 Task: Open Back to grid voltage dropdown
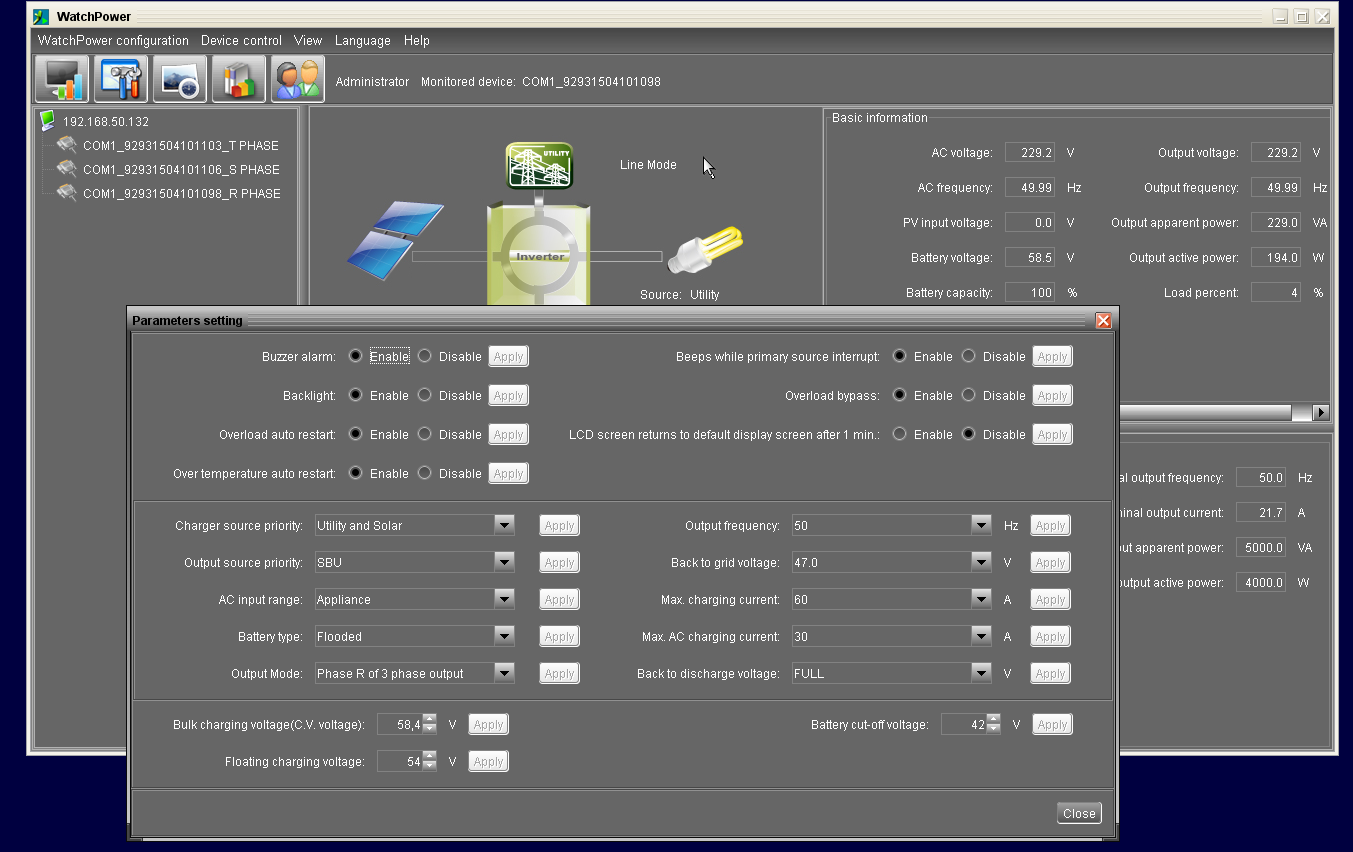(x=981, y=562)
